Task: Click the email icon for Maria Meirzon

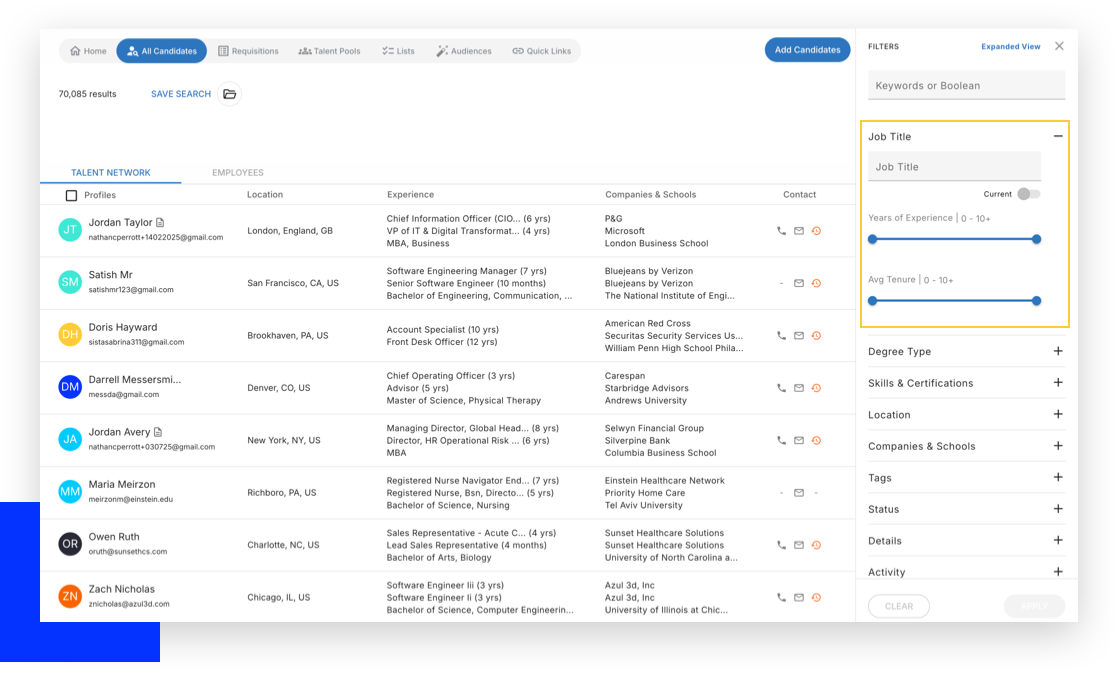Action: (799, 493)
